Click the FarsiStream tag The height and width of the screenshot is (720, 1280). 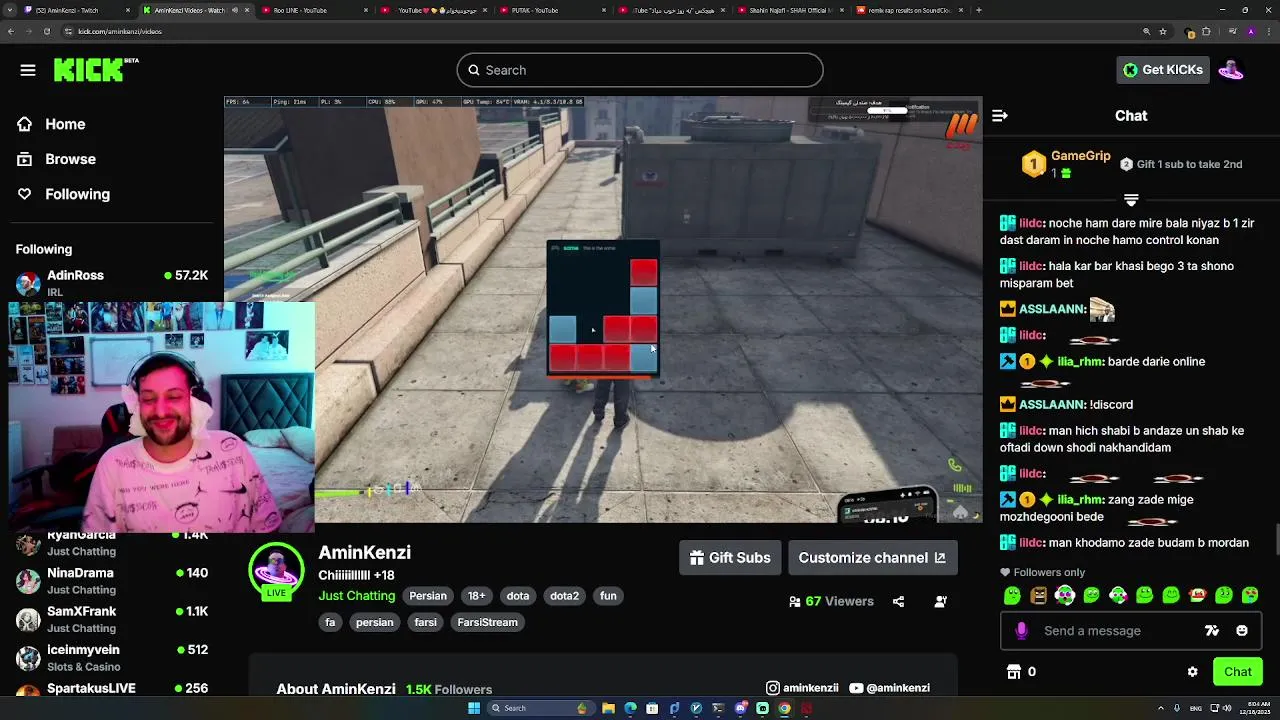coord(488,622)
